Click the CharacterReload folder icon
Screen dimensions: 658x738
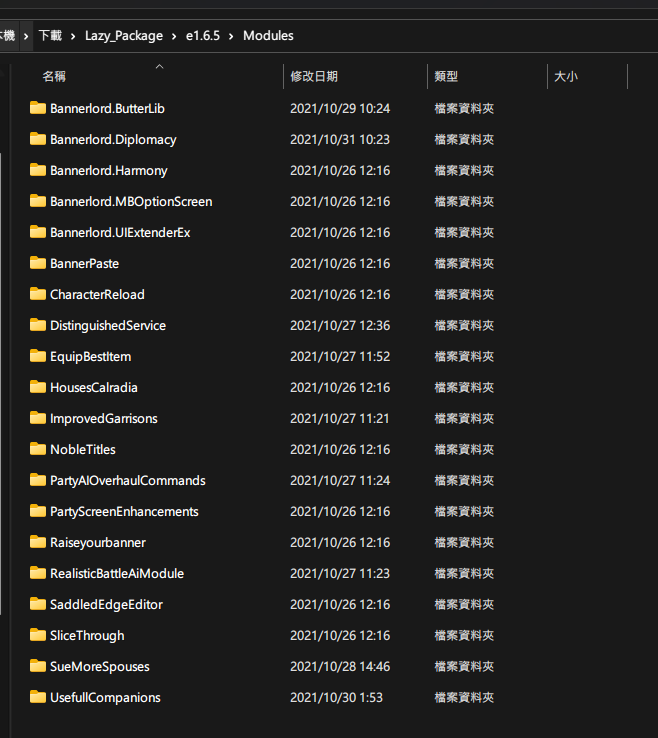point(38,294)
